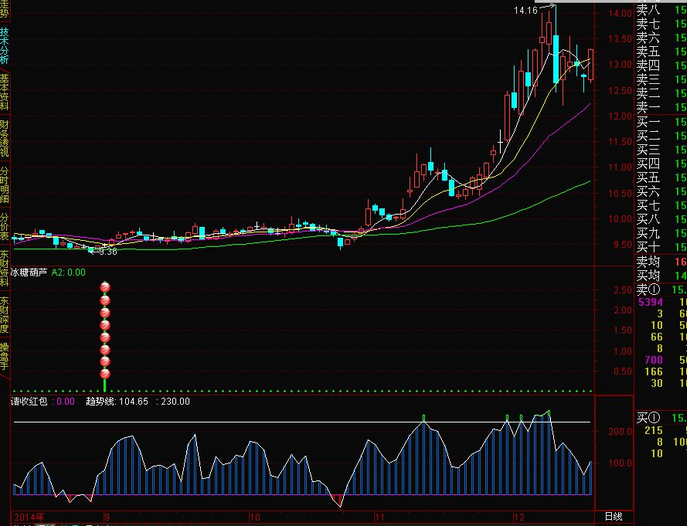This screenshot has height=529, width=687.
Task: Click the 买均 average buy row
Action: [x=661, y=276]
